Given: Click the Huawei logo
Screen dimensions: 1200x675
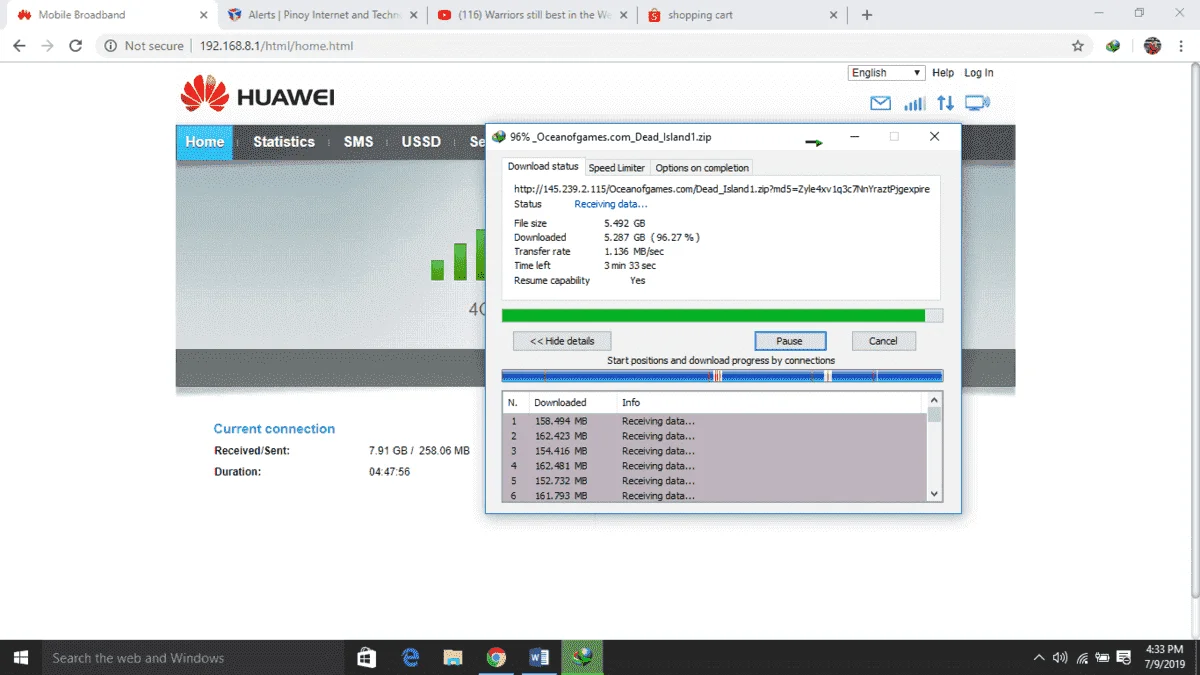Looking at the screenshot, I should click(257, 95).
